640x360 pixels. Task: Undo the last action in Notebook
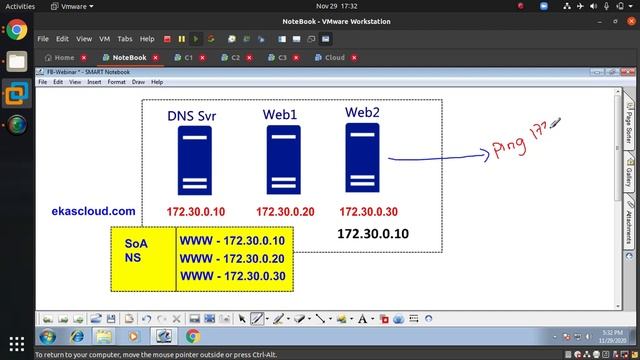147,319
